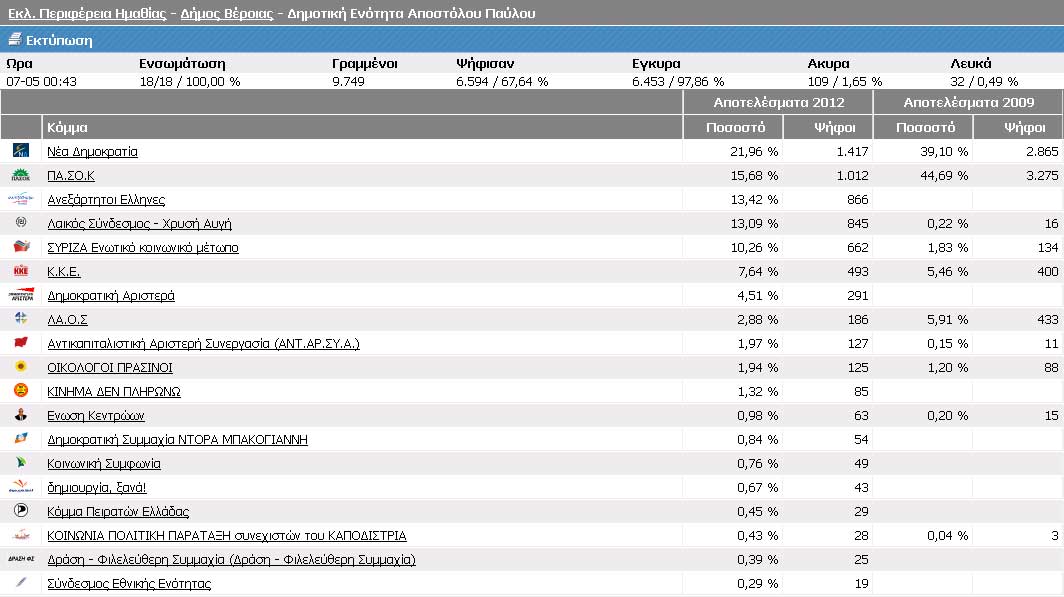Click the Ανεξάρτητοι Έλληνες party logo

(x=21, y=199)
